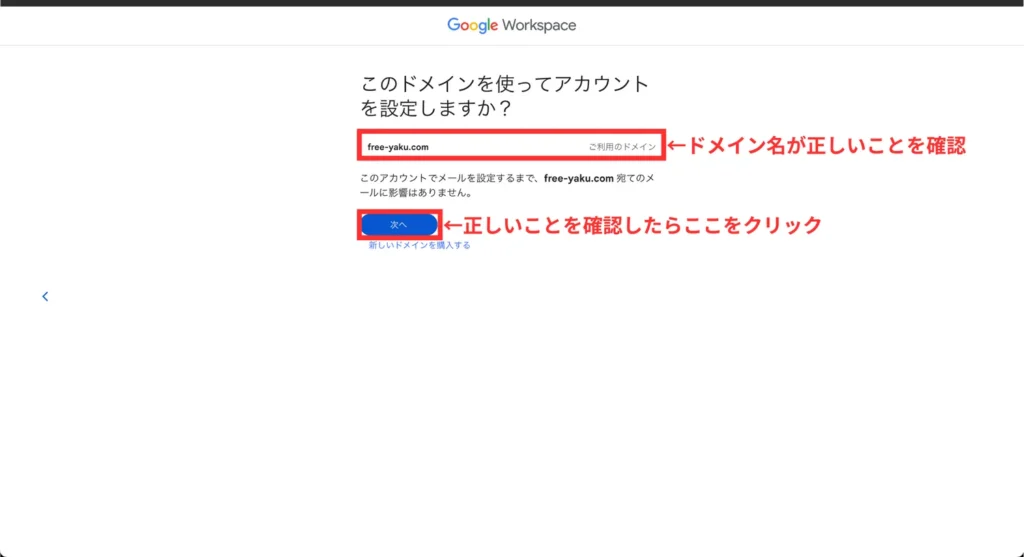Viewport: 1024px width, 557px height.
Task: Click the description line starting このアカウントでメール
Action: (450, 178)
